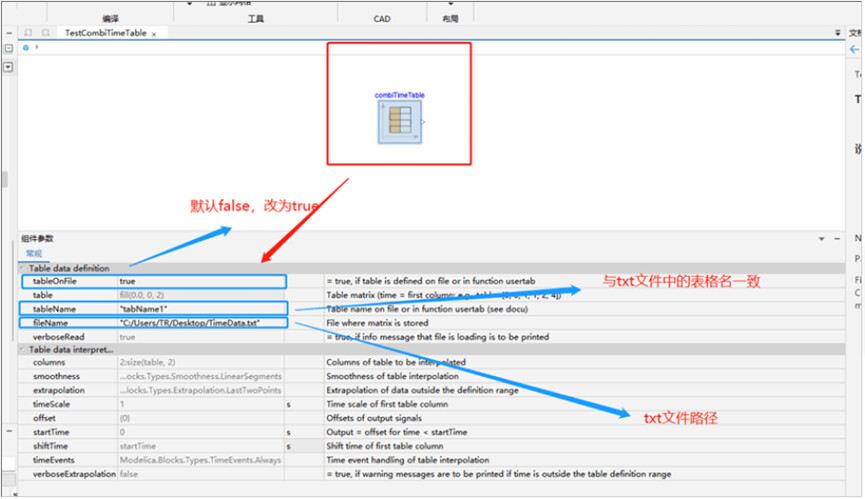865x499 pixels.
Task: Open the 工具 ribbon group
Action: click(x=255, y=19)
